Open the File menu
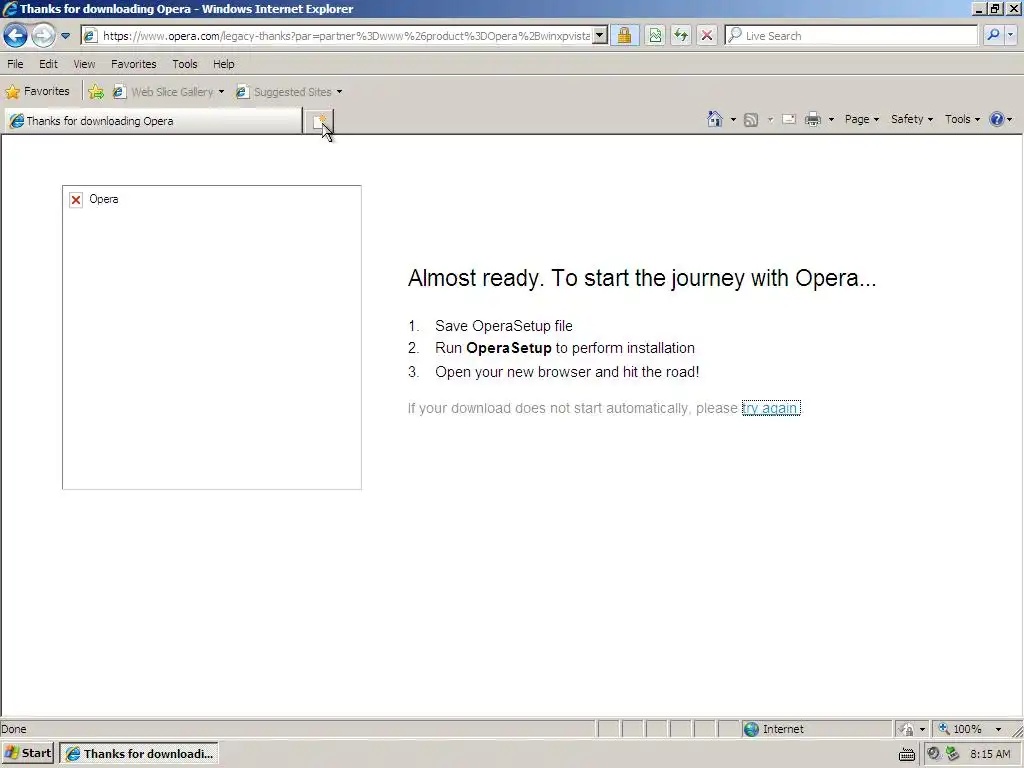Image resolution: width=1024 pixels, height=768 pixels. tap(15, 64)
